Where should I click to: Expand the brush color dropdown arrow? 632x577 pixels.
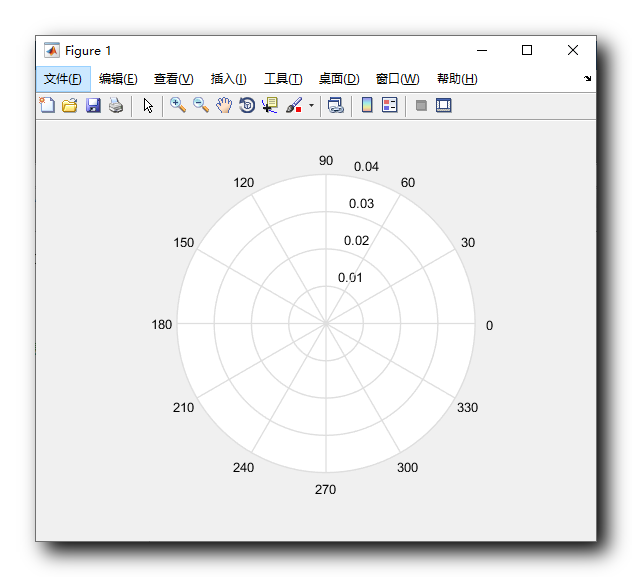(x=311, y=106)
